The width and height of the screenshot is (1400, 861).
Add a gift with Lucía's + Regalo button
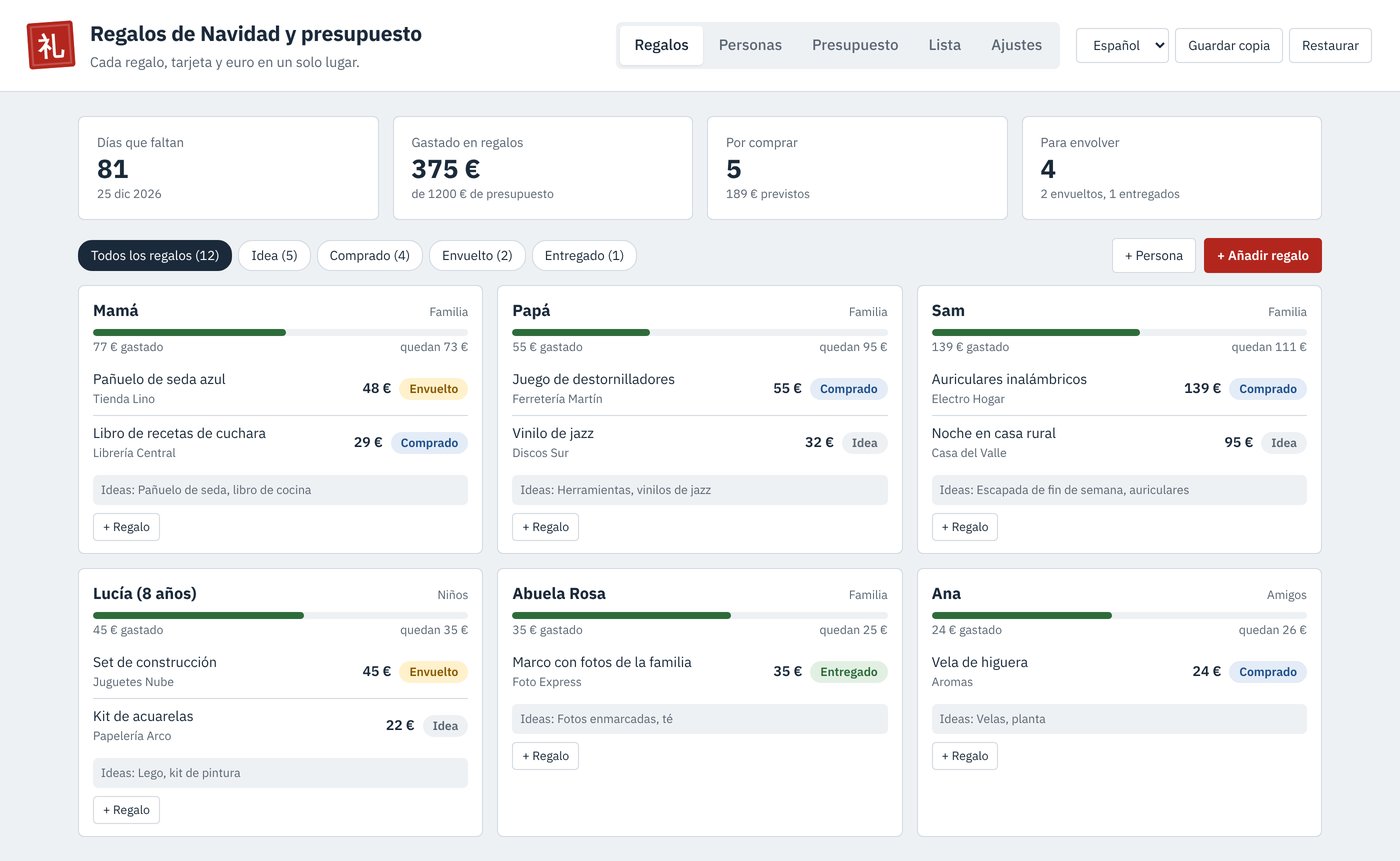(126, 810)
